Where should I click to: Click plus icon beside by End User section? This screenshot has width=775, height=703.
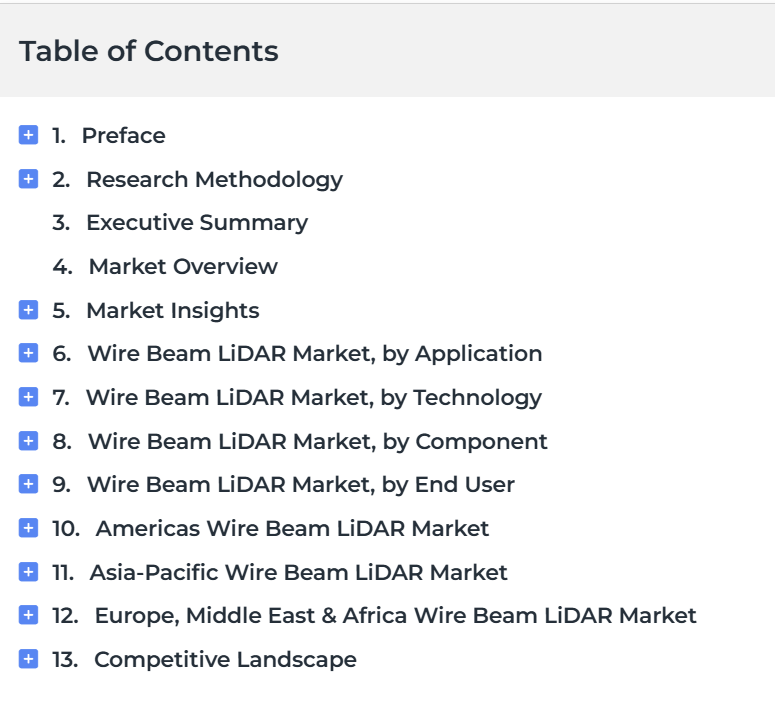[28, 484]
